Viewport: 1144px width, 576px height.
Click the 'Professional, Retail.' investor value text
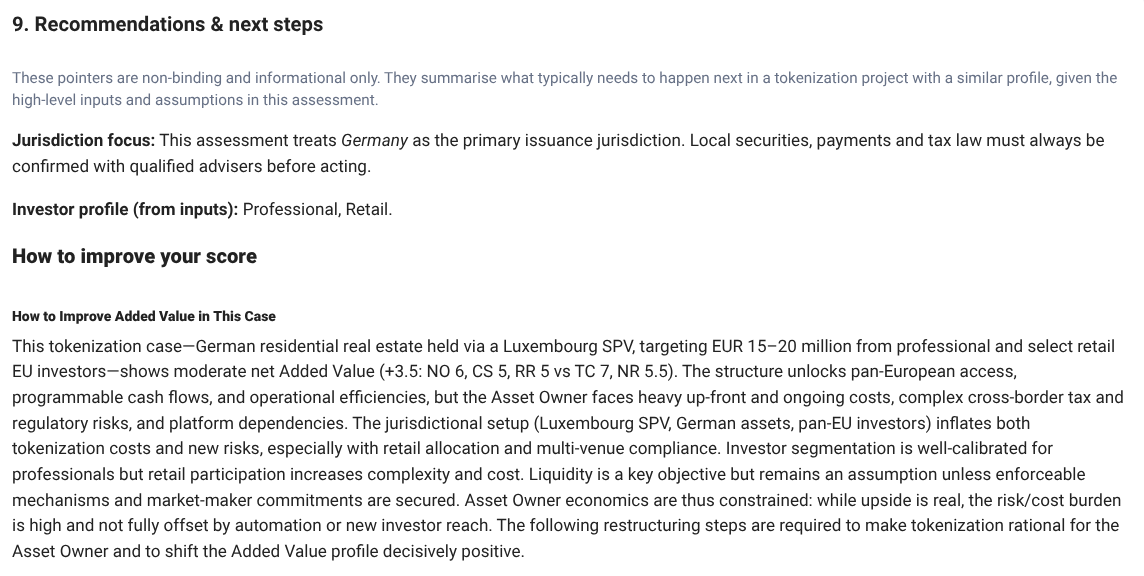[x=317, y=210]
